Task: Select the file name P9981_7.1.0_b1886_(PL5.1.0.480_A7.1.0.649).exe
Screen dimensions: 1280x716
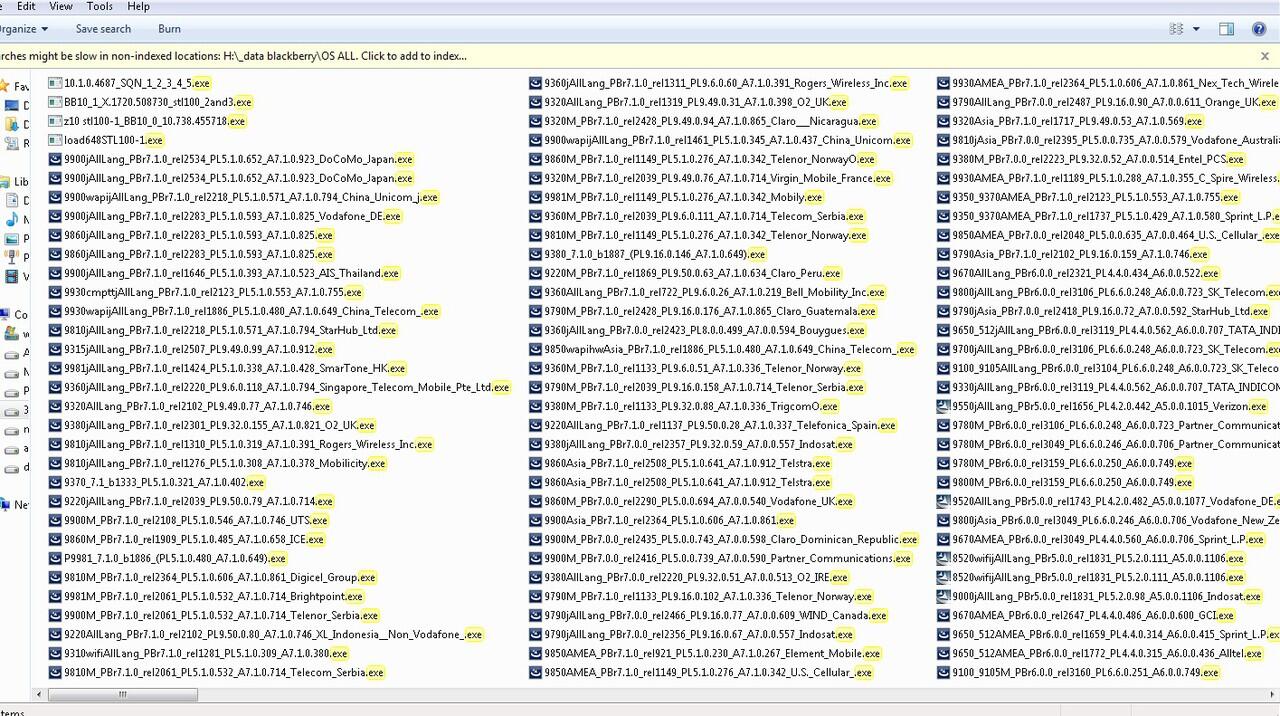Action: pos(175,558)
